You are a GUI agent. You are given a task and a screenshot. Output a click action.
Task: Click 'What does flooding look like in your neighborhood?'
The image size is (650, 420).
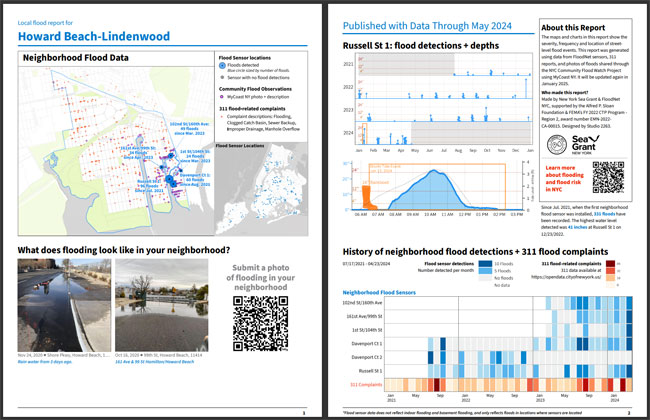tap(124, 250)
